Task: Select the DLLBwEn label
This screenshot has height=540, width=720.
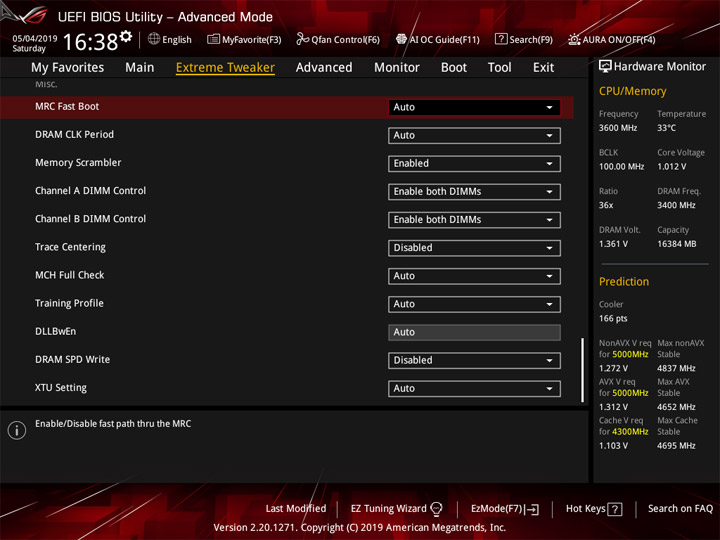Action: pyautogui.click(x=56, y=332)
